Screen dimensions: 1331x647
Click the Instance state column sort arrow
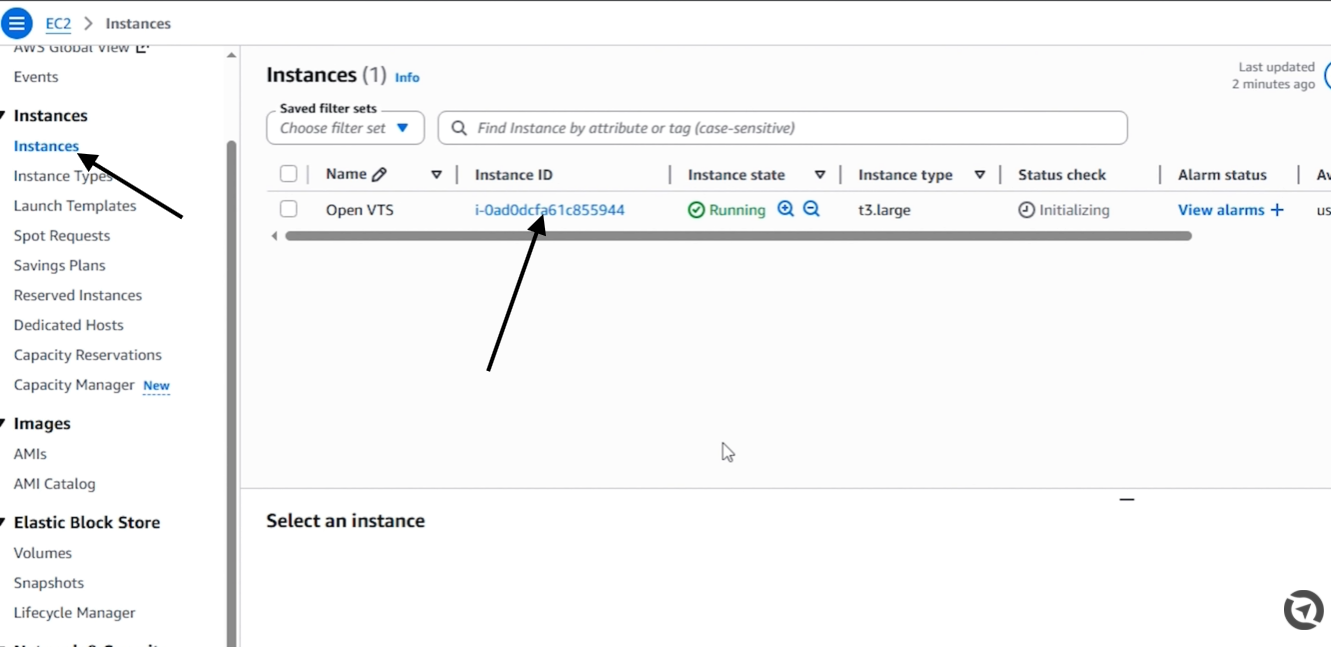click(820, 175)
